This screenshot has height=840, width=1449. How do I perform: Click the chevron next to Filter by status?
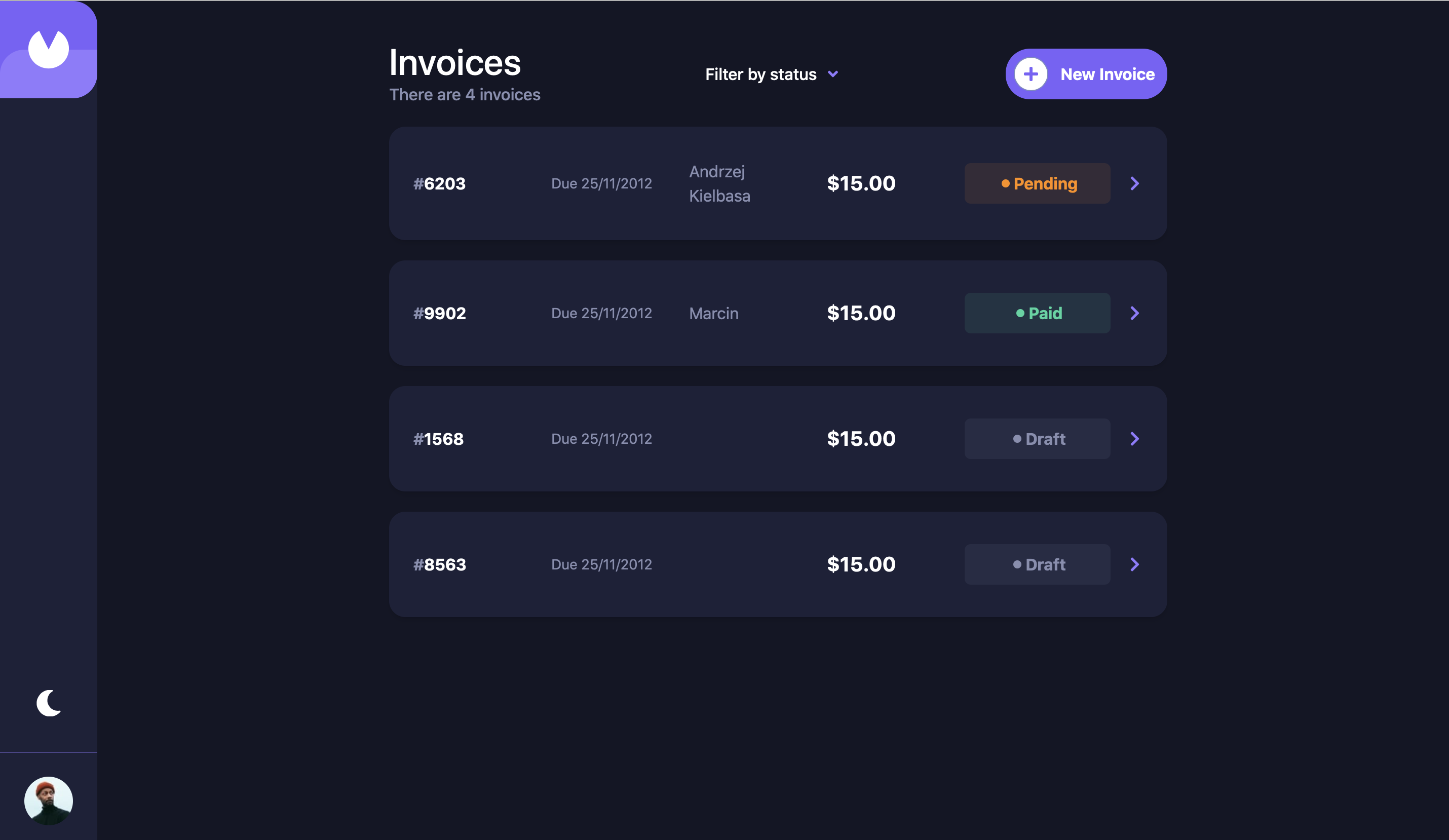(833, 74)
